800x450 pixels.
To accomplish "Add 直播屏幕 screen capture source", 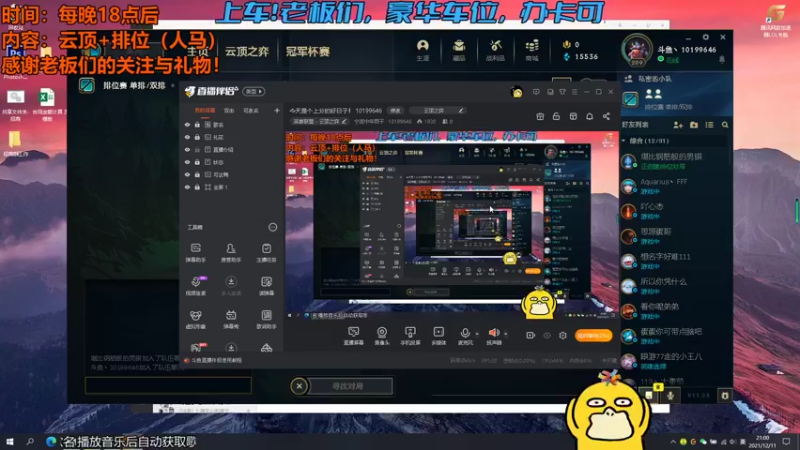I will pyautogui.click(x=354, y=336).
